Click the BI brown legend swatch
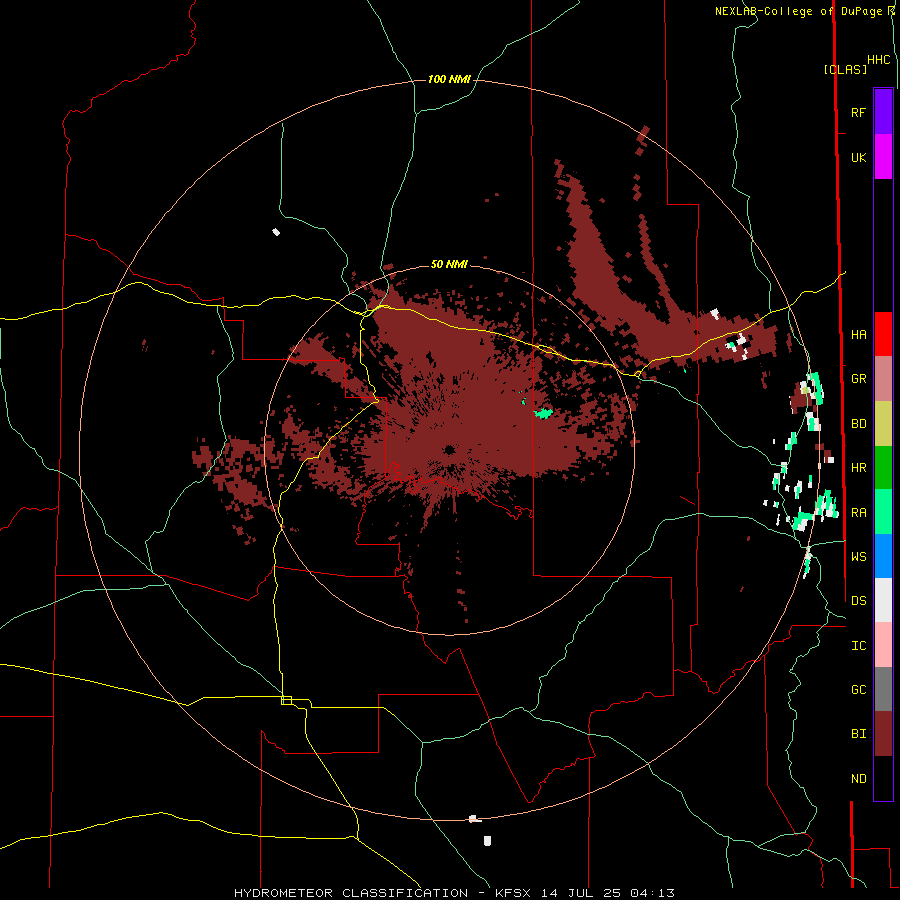900x900 pixels. (x=883, y=734)
